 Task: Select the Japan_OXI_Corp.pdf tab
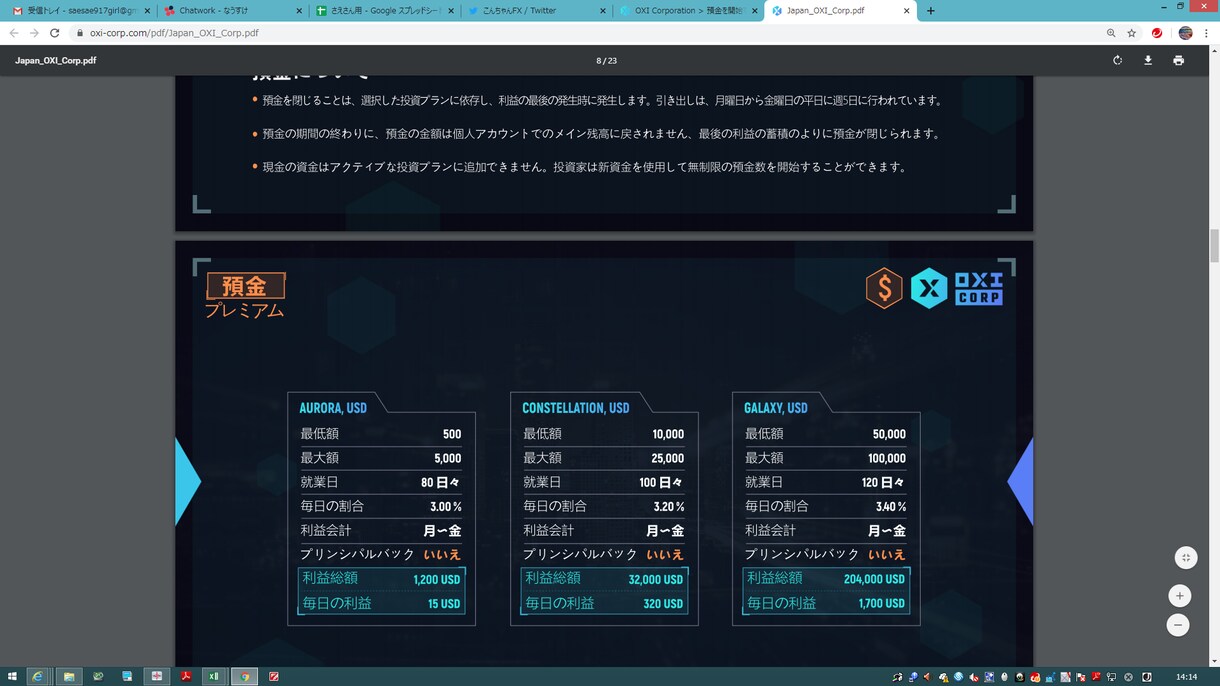pos(840,11)
